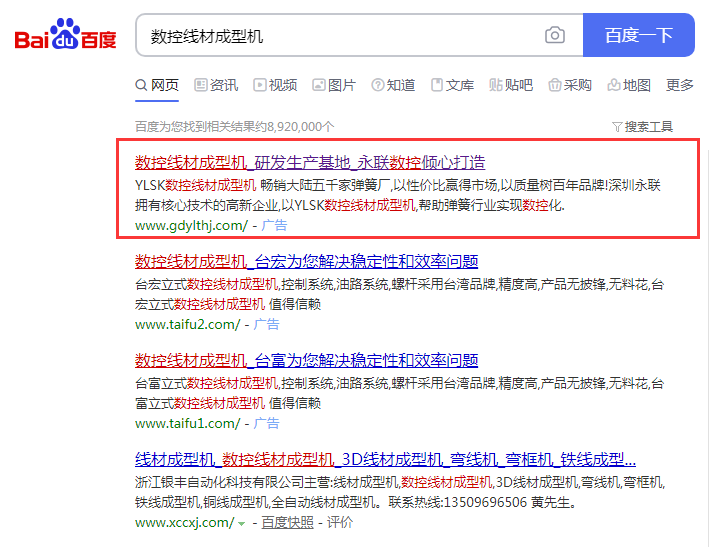This screenshot has height=547, width=713.
Task: Open the 知道 tab
Action: tap(393, 86)
